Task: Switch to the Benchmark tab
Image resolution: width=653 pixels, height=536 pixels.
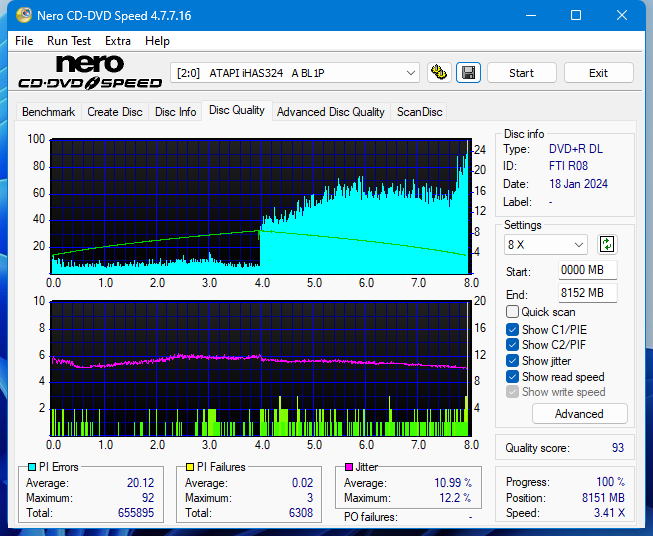Action: pos(49,112)
